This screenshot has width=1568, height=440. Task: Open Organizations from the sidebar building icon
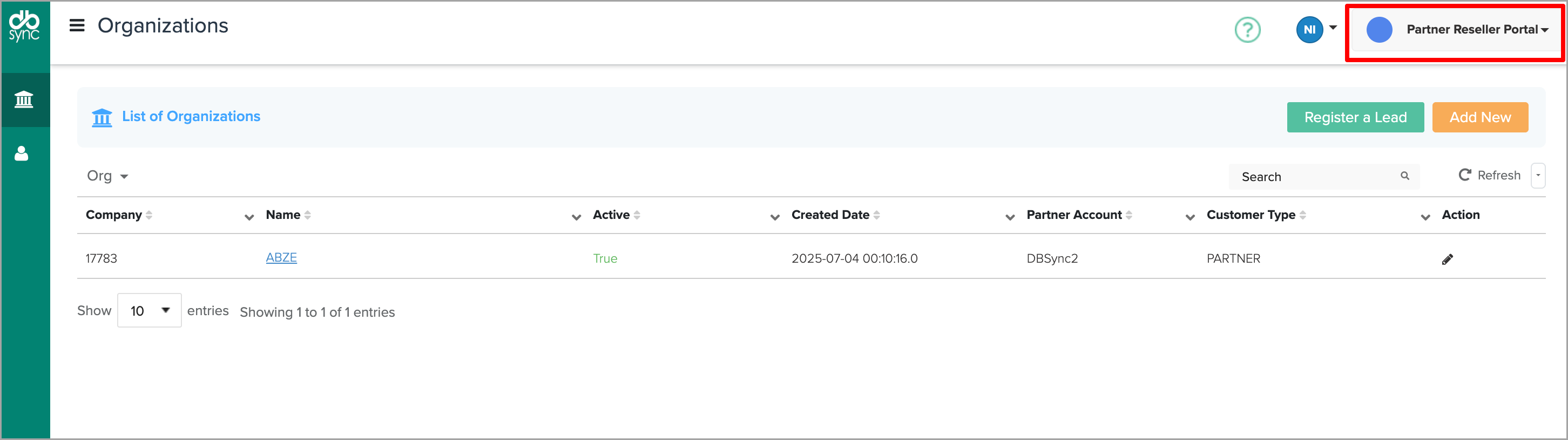[x=24, y=99]
